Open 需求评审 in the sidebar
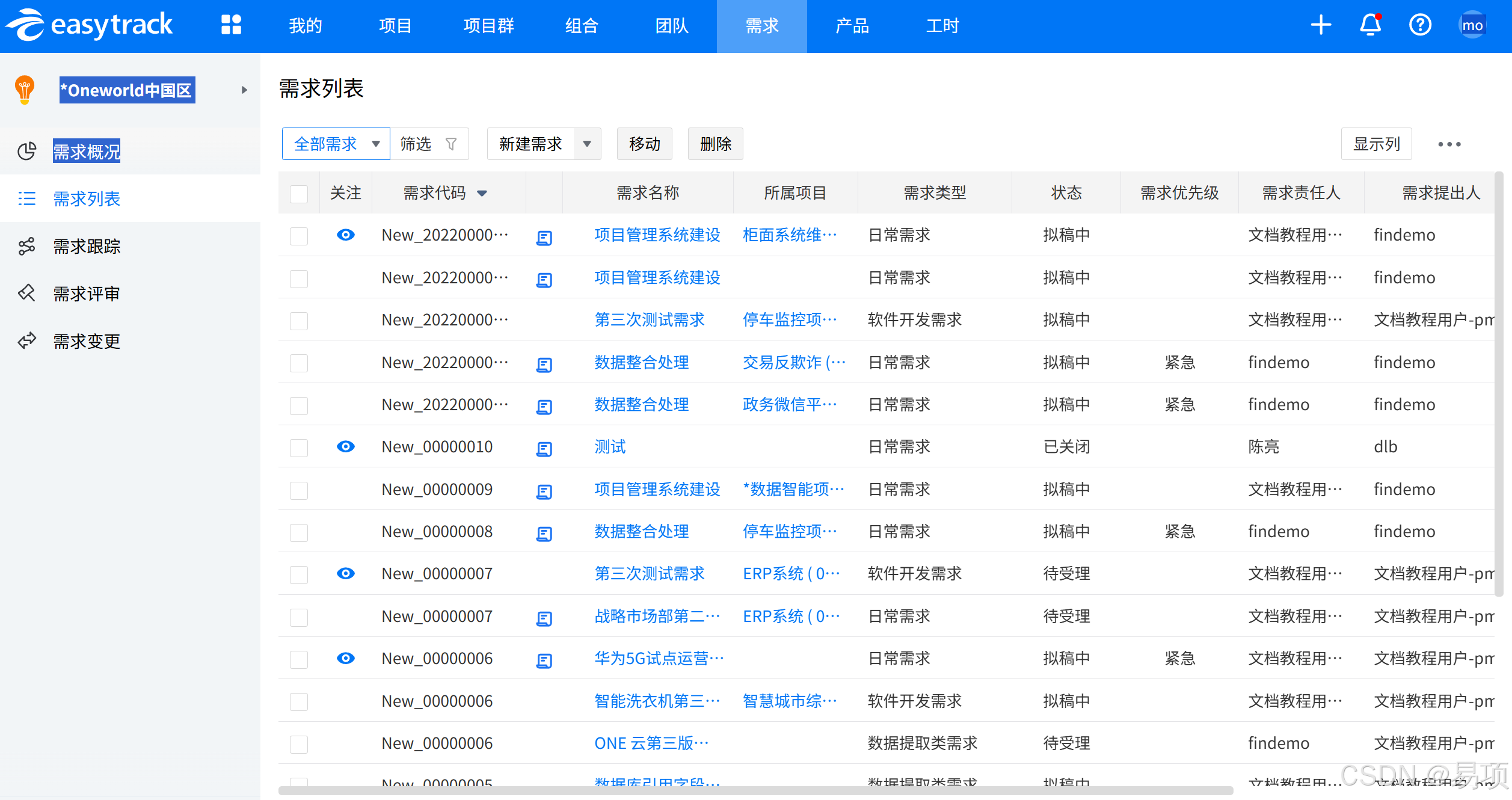 tap(87, 294)
